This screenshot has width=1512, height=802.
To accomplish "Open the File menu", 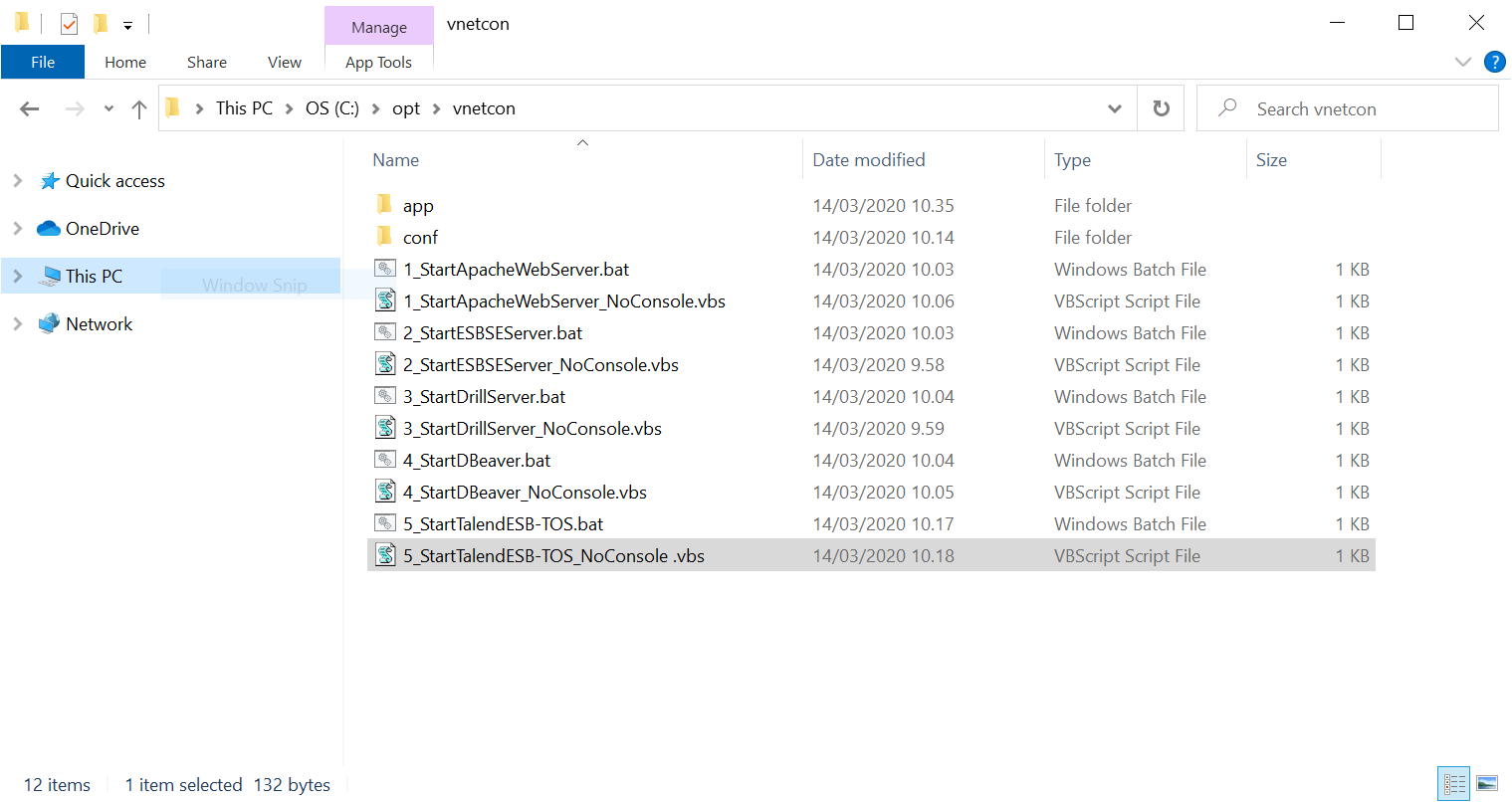I will tap(43, 62).
